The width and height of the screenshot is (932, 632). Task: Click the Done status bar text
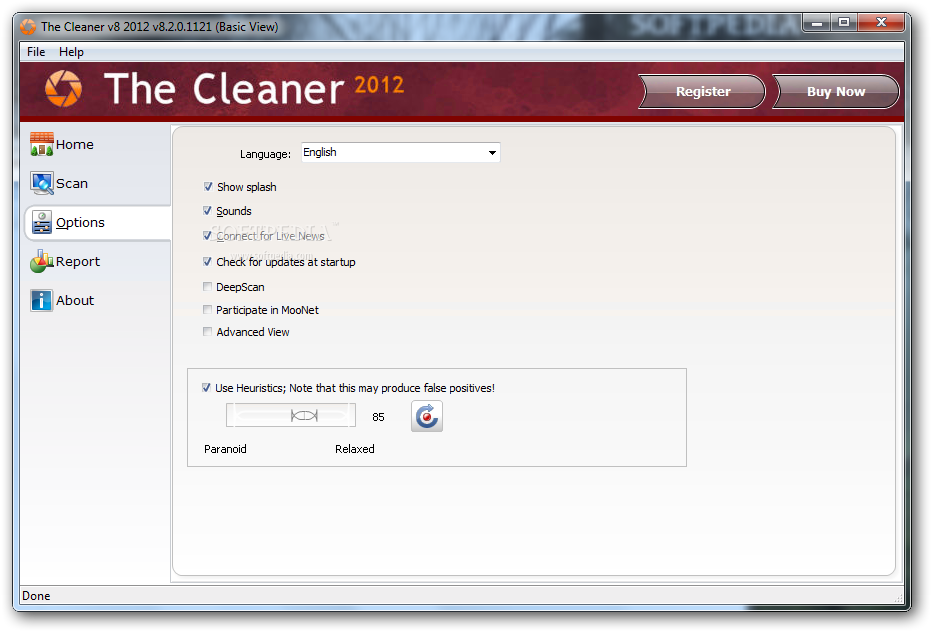36,596
